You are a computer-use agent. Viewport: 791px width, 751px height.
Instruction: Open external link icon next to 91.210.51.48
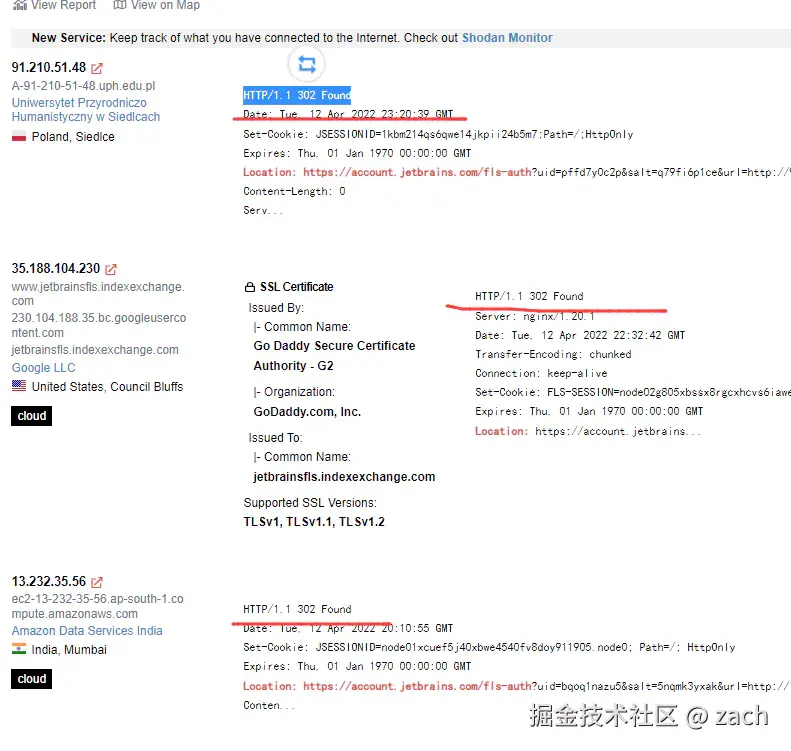(x=97, y=68)
